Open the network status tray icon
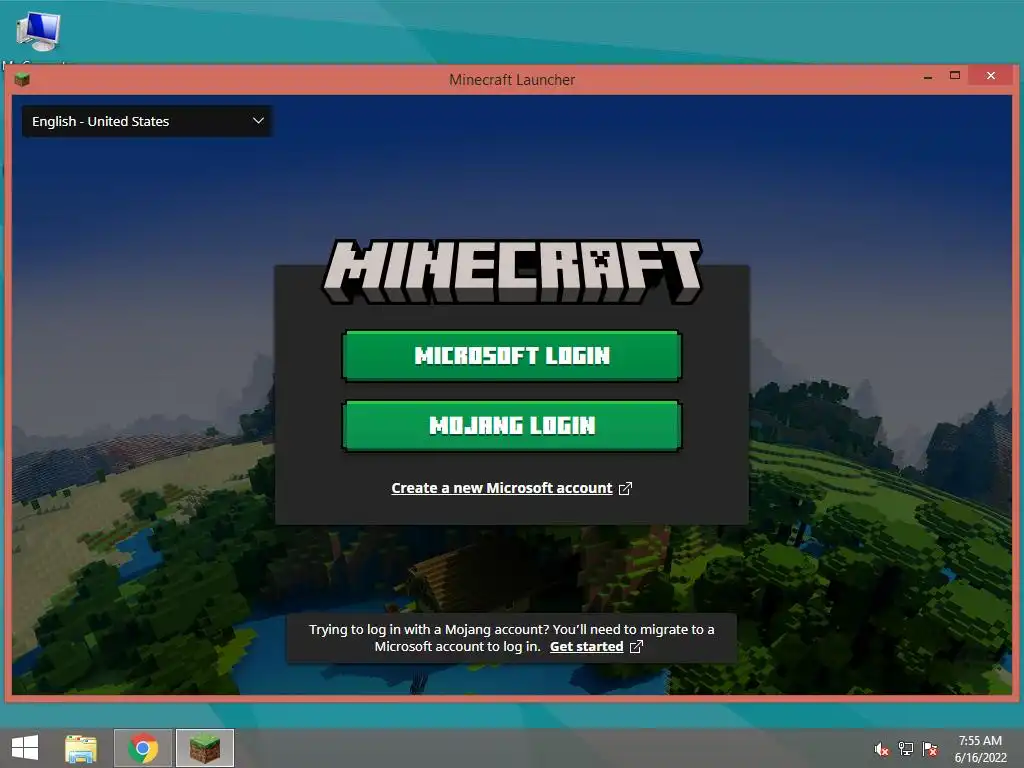Screen dimensions: 1024x768 coord(906,749)
